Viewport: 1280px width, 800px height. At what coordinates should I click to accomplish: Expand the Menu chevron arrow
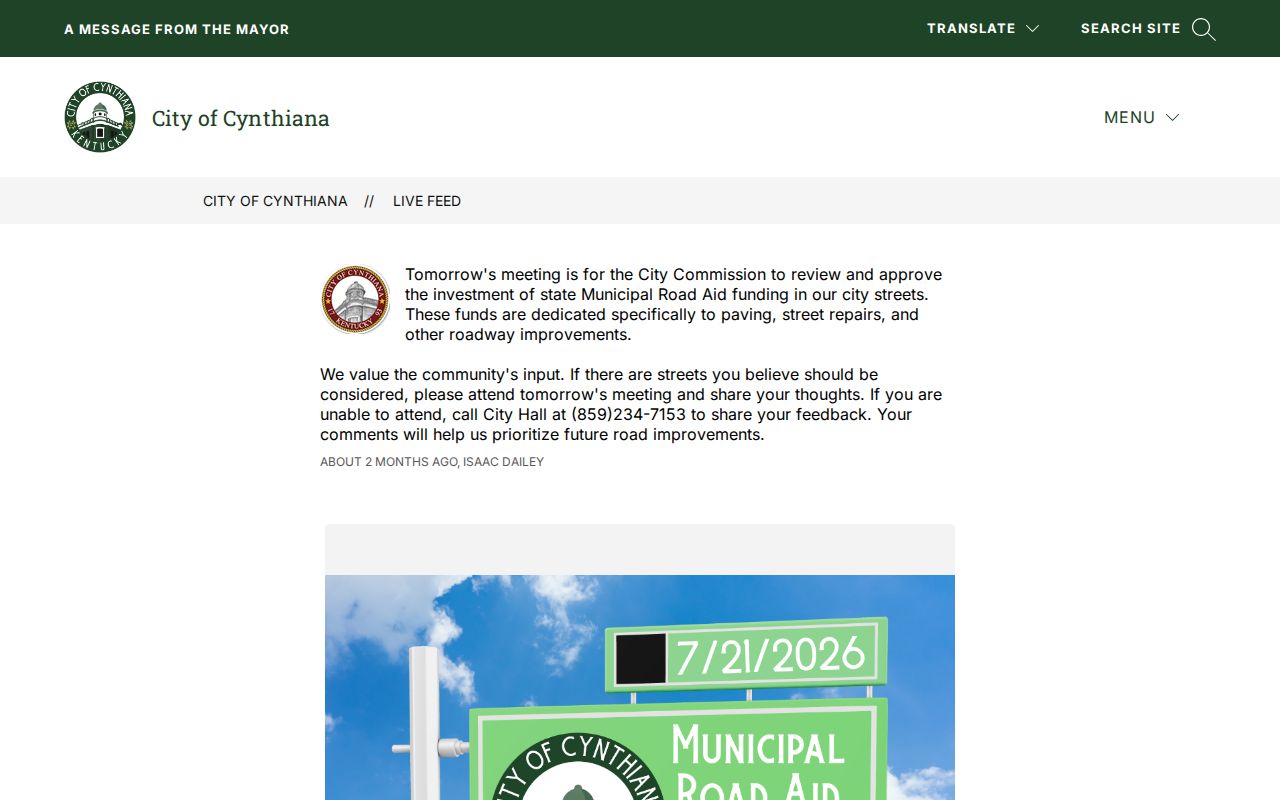[x=1173, y=118]
